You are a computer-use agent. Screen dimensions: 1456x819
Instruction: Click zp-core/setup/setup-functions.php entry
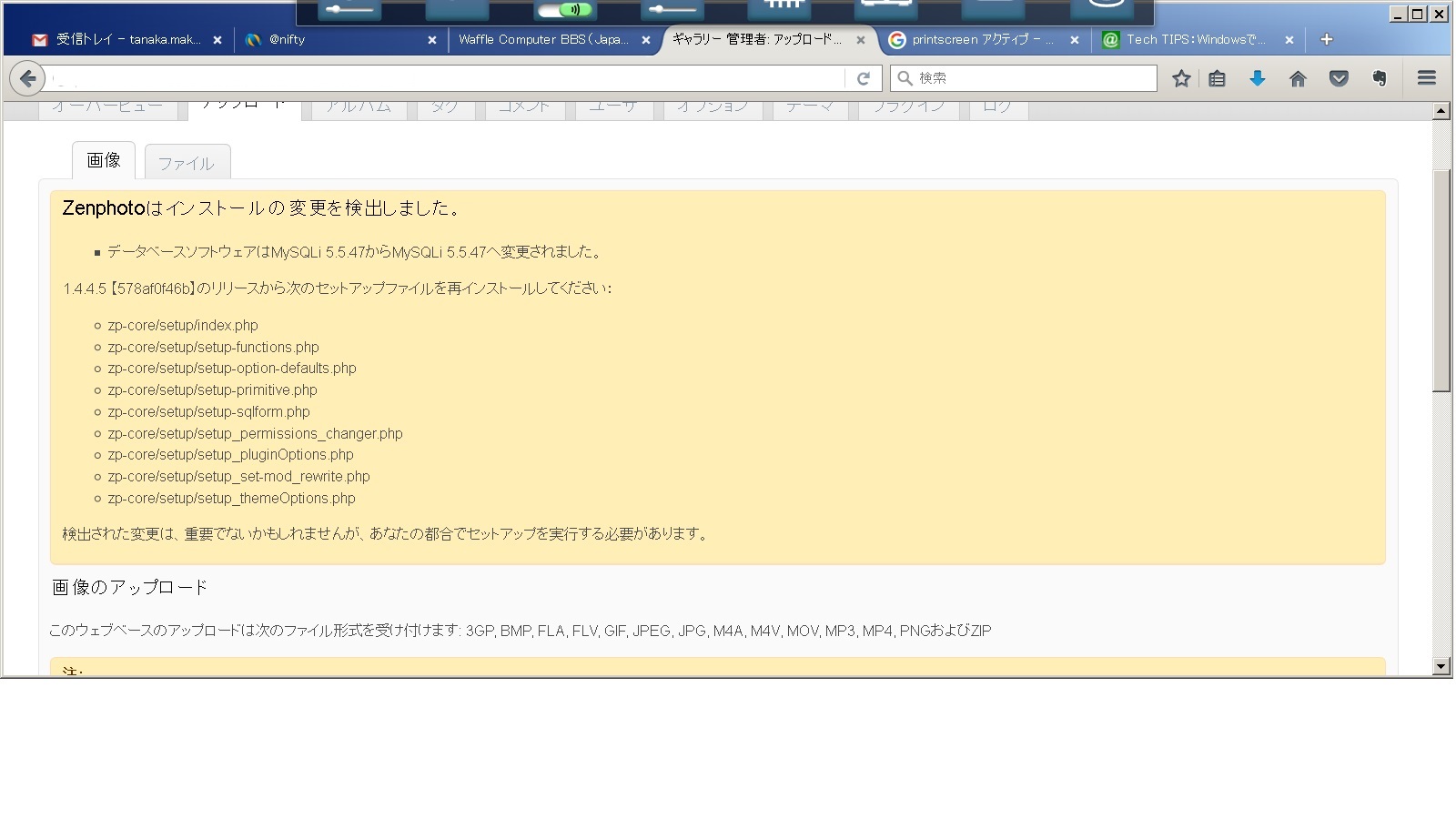213,348
